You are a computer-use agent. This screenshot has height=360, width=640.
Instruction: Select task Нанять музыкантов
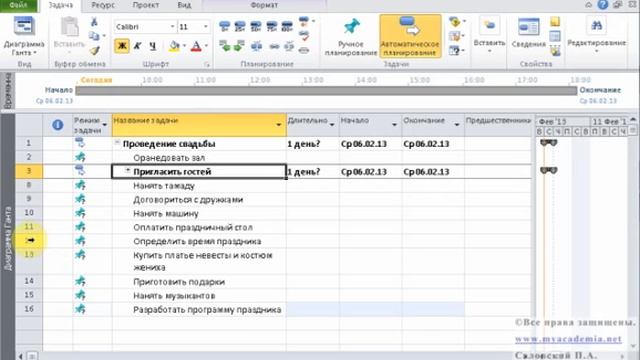coord(199,296)
